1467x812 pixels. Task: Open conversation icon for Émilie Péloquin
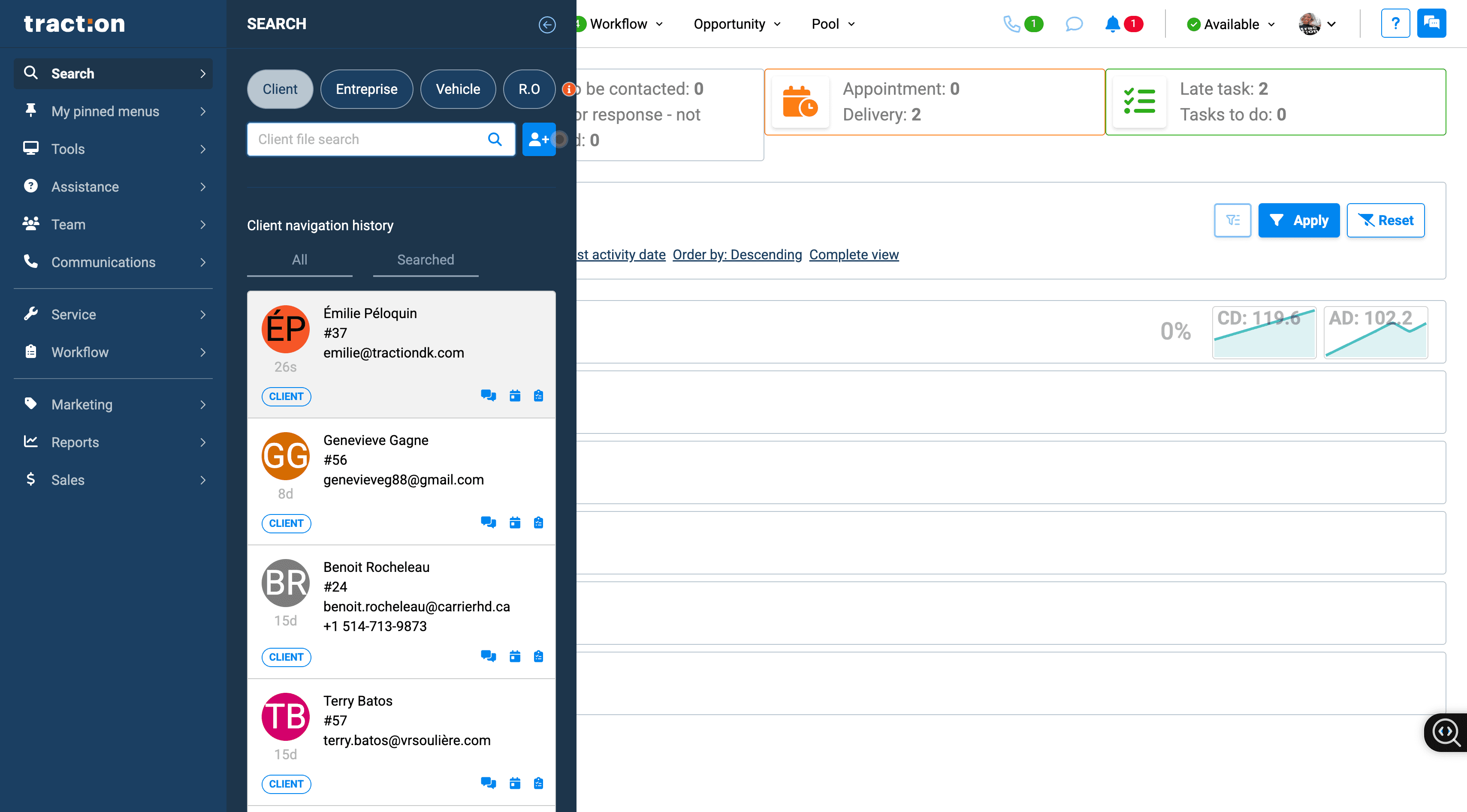pyautogui.click(x=488, y=395)
